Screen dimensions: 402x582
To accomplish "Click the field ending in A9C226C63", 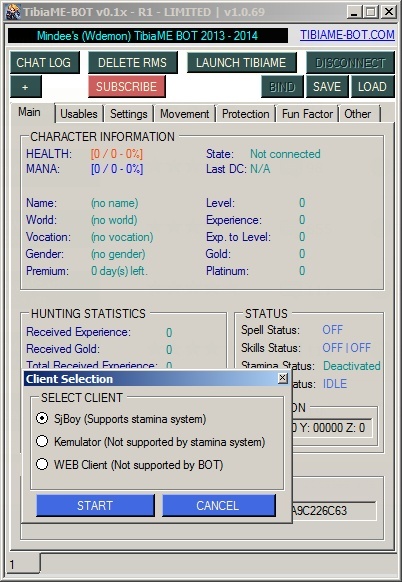I will [334, 511].
